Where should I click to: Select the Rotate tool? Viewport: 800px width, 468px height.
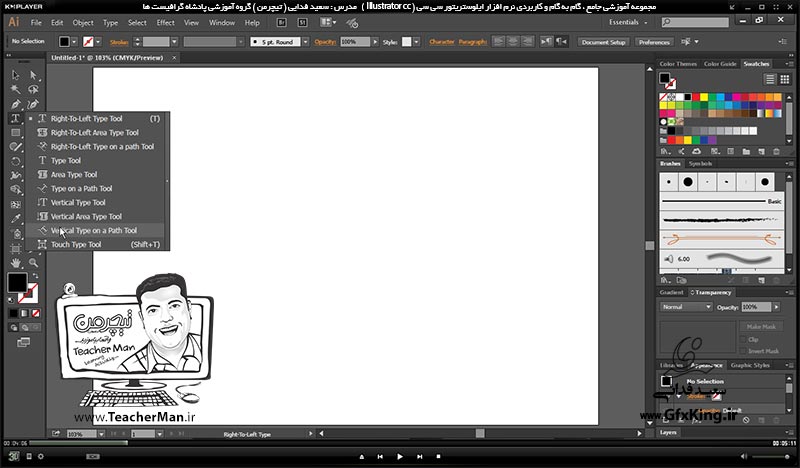pos(15,161)
